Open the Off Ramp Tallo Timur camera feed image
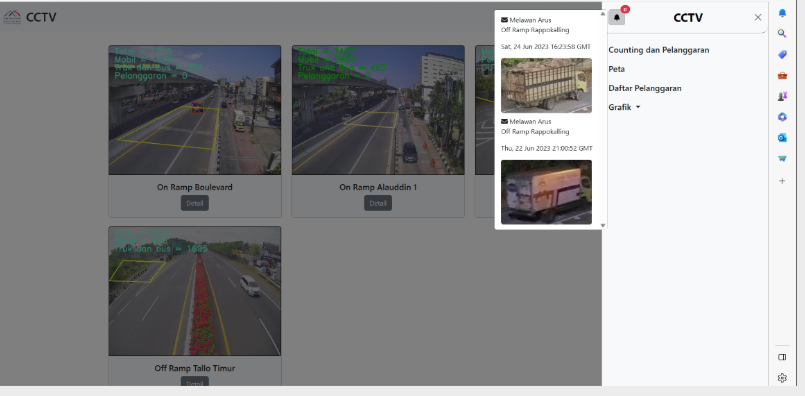Viewport: 805px width, 396px height. click(x=195, y=291)
